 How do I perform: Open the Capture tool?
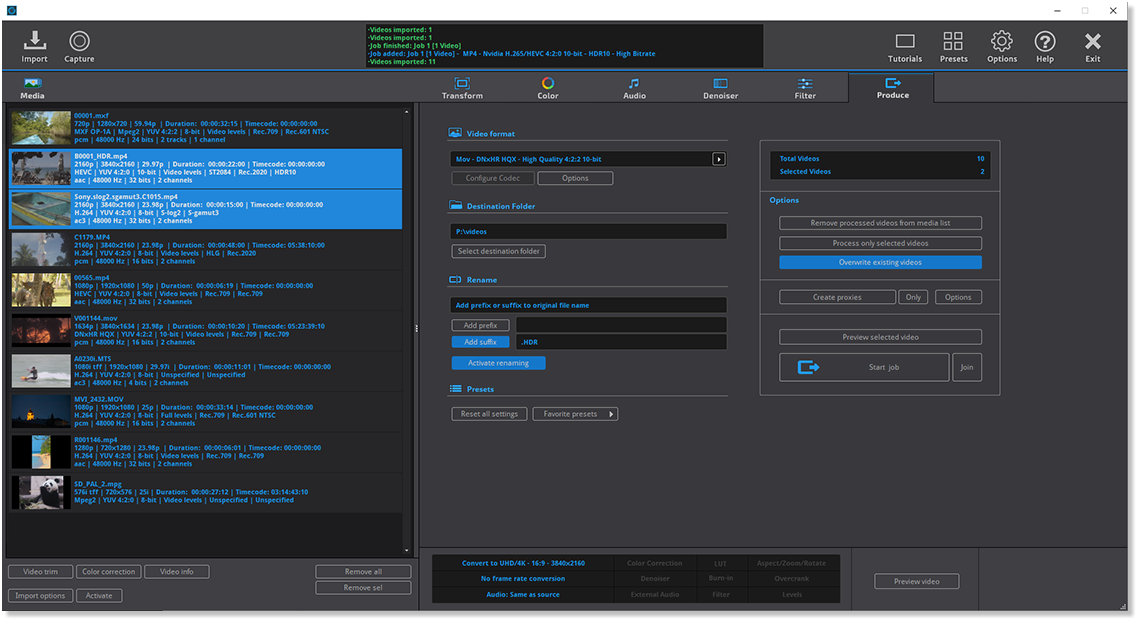click(x=79, y=47)
